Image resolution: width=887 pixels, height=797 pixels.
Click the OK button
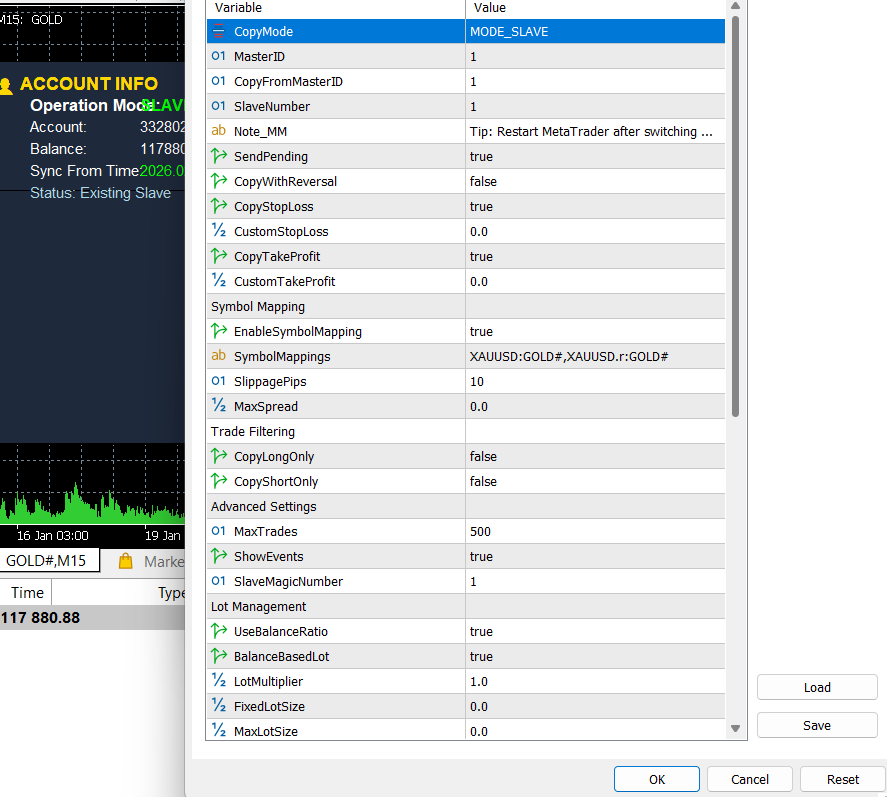(x=657, y=779)
